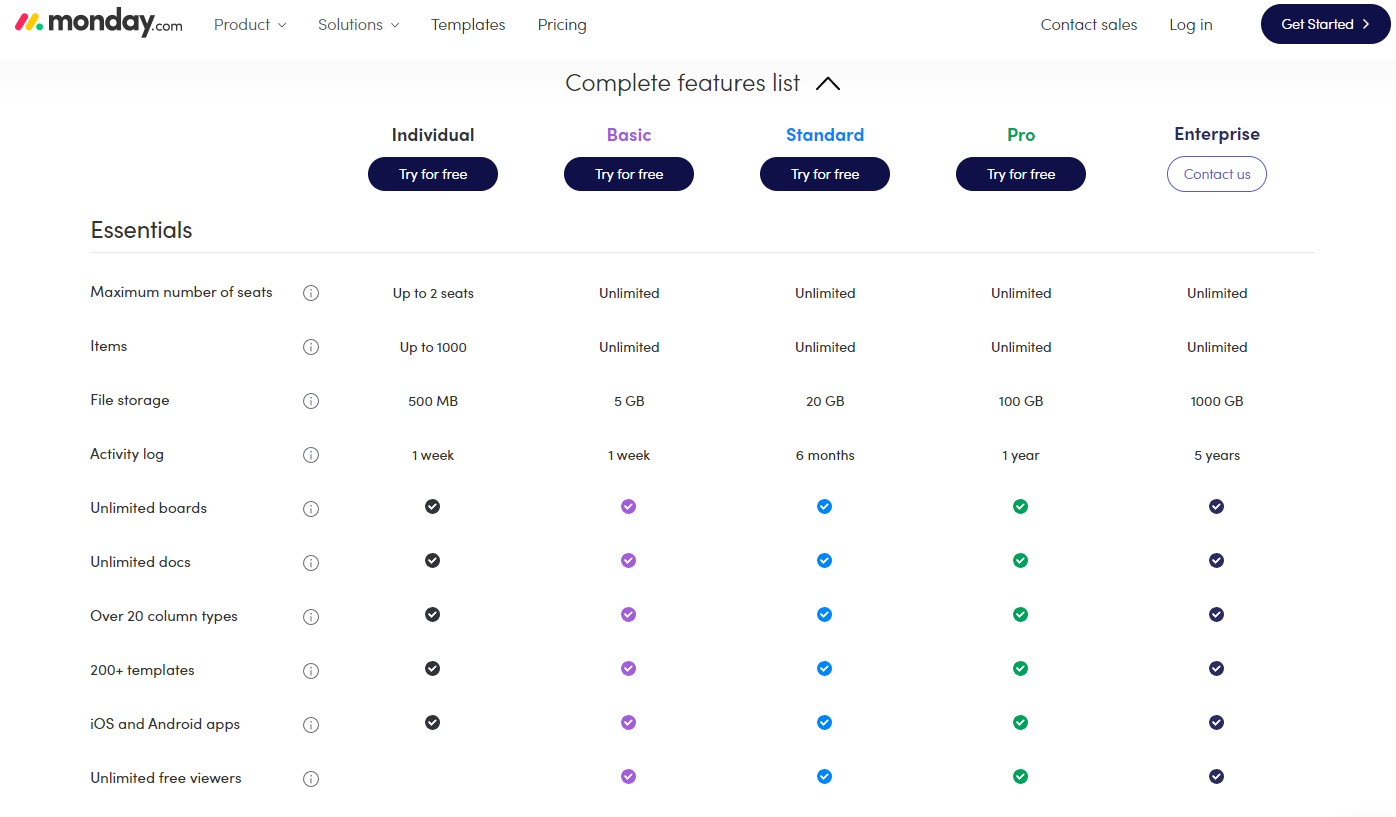
Task: Click Standard checkmark for Unlimited docs
Action: tap(824, 560)
